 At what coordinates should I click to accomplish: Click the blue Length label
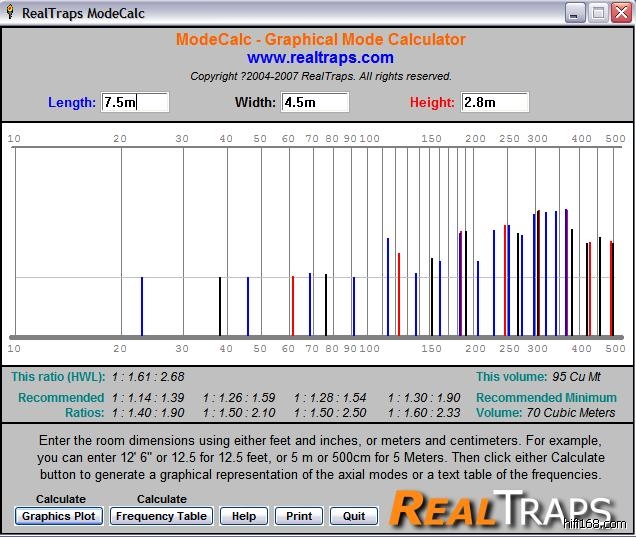(x=72, y=102)
